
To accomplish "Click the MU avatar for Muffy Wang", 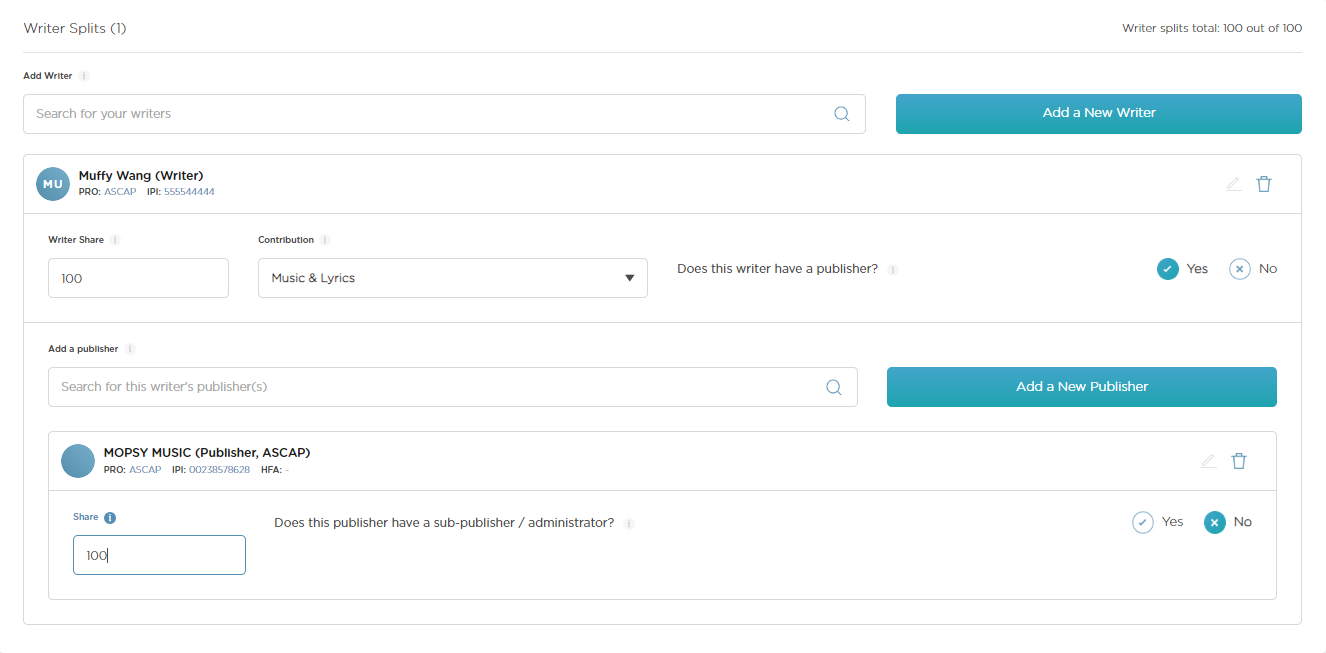I will coord(53,184).
